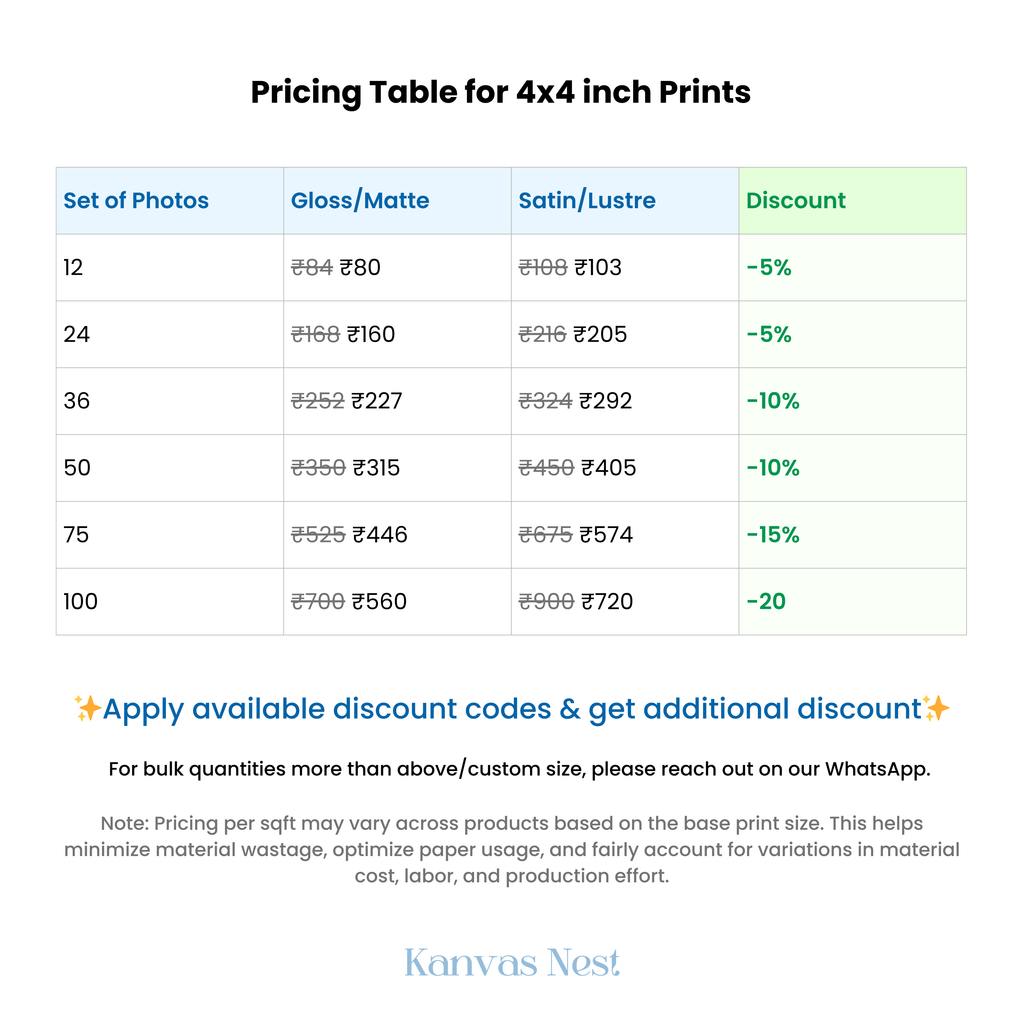The width and height of the screenshot is (1024, 1024).
Task: Click the page title "Pricing Table for 4x4 inch Prints"
Action: 500,92
